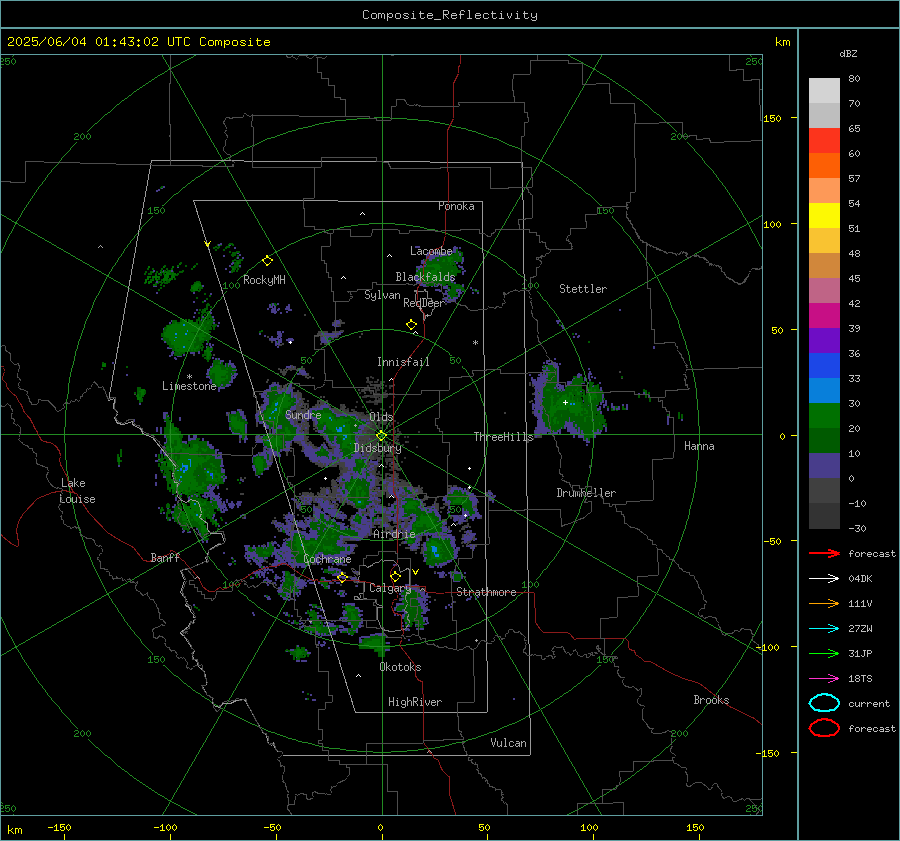Click the magenta 18TS arrow legend icon
900x841 pixels.
[824, 679]
